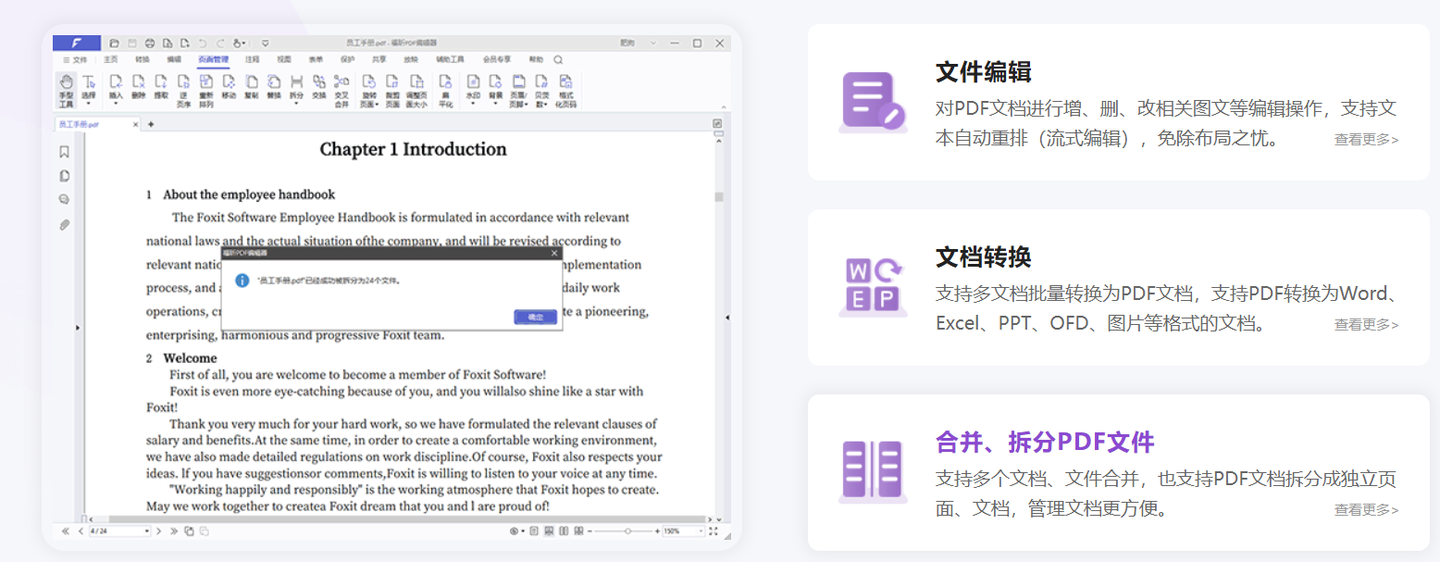Select single page view mode
The image size is (1440, 562).
pyautogui.click(x=534, y=531)
